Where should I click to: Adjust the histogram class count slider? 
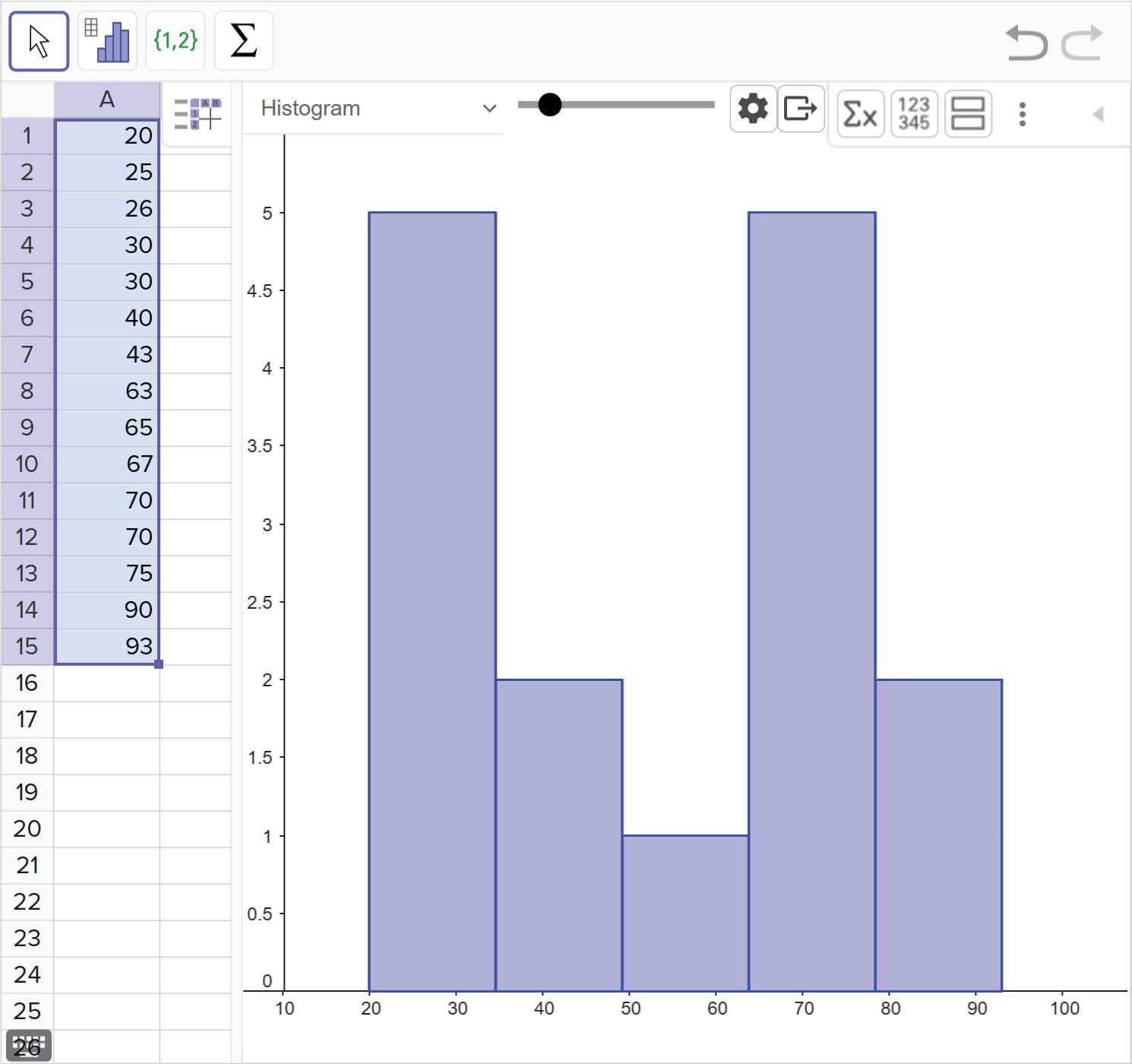549,104
